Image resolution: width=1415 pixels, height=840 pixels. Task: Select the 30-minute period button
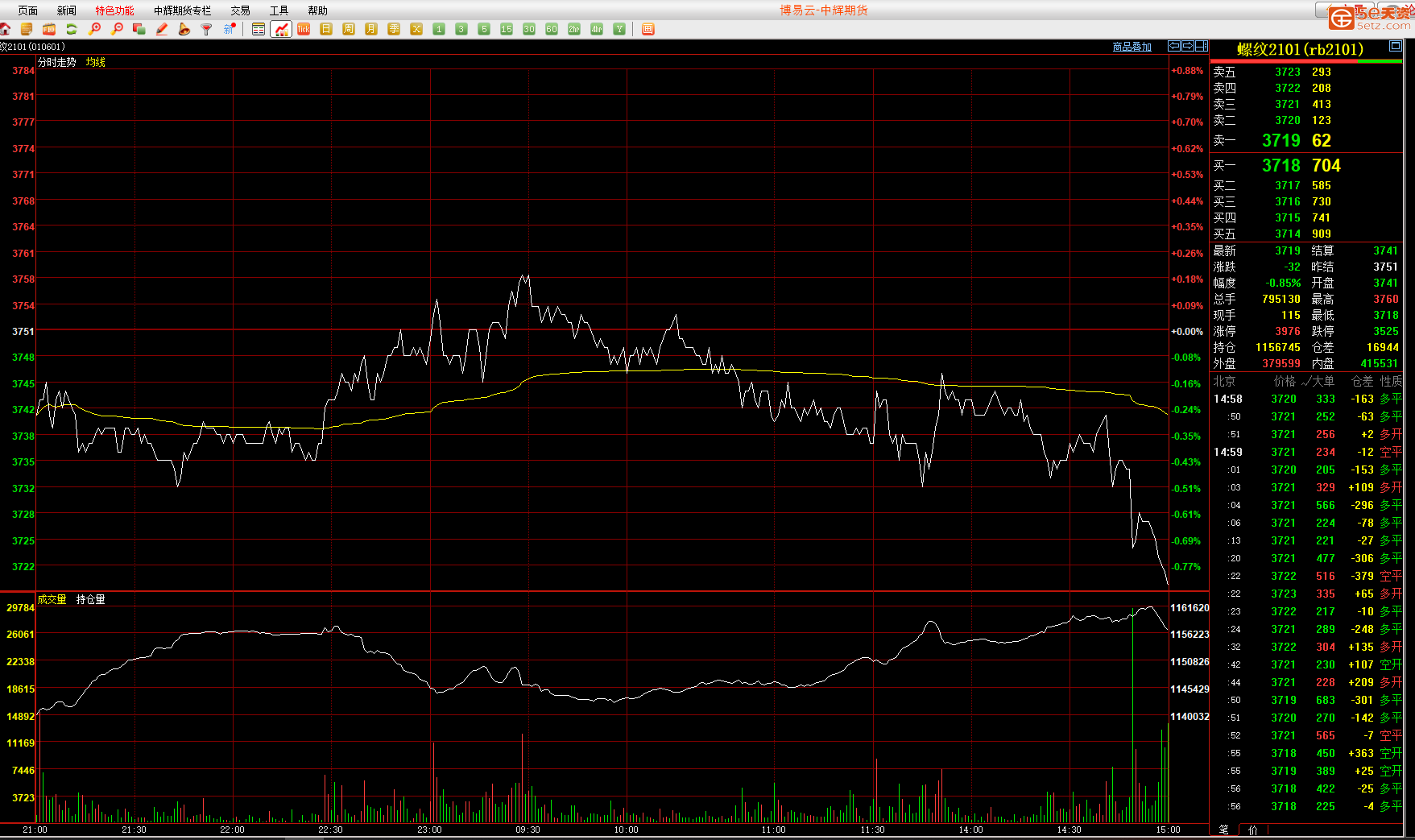click(x=529, y=29)
